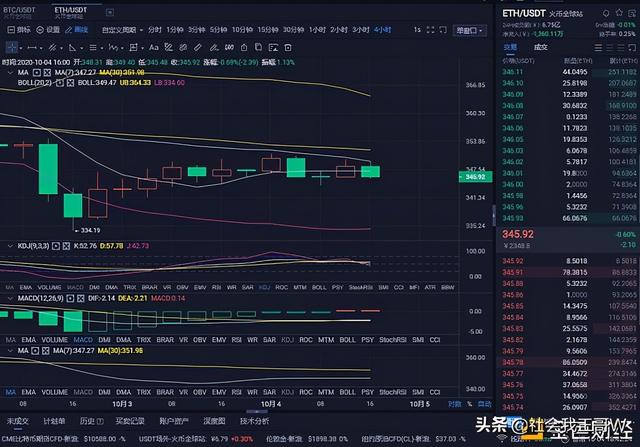640x447 pixels.
Task: Click the magnet snap drawing icon
Action: 168,48
